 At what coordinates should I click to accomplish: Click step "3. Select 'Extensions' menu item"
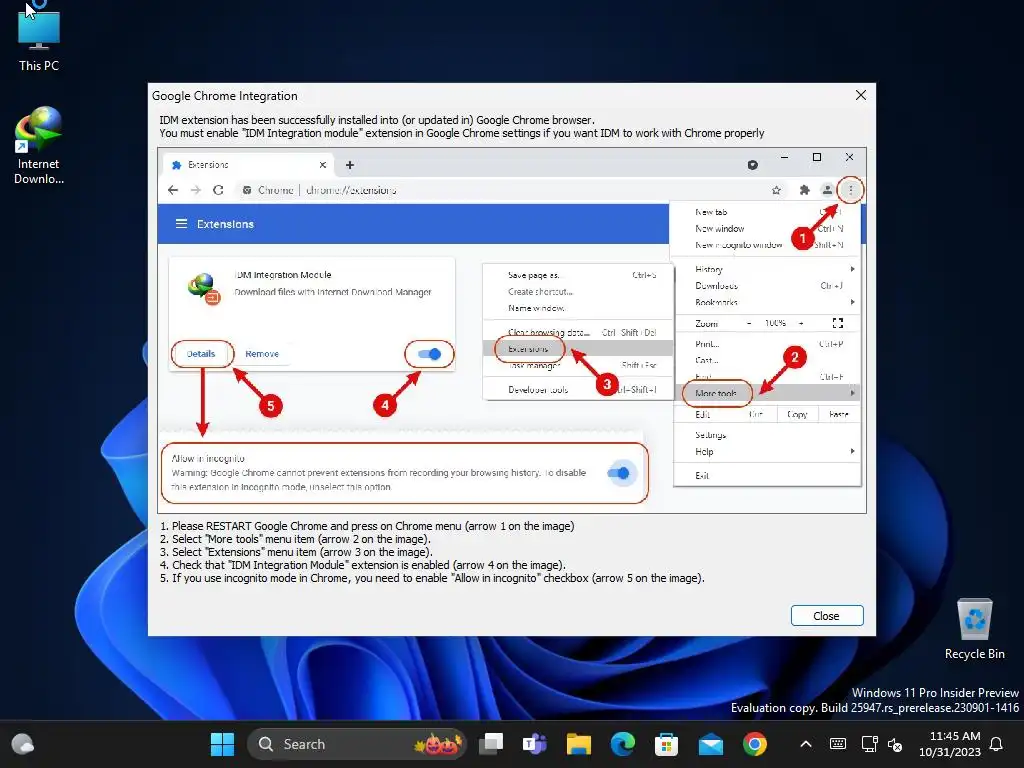[x=296, y=552]
